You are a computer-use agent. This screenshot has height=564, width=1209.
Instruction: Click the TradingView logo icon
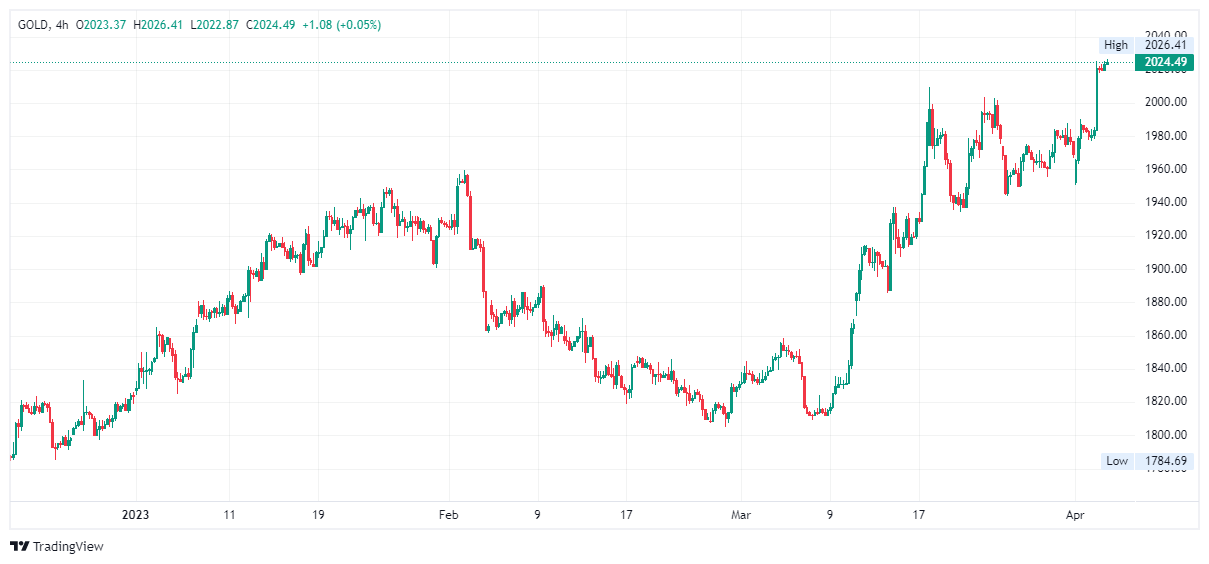pos(19,546)
